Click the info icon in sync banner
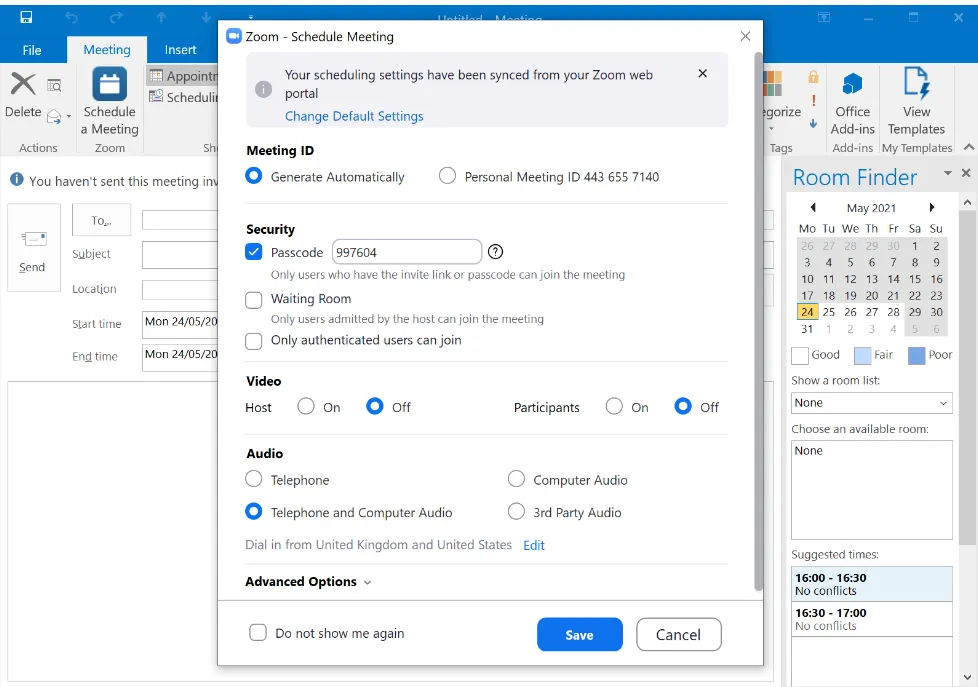 [x=264, y=89]
